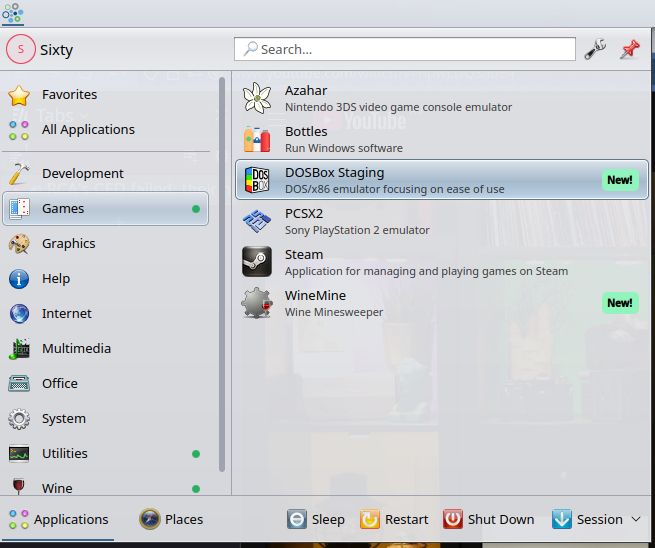
Task: Select the Games category
Action: pyautogui.click(x=105, y=208)
